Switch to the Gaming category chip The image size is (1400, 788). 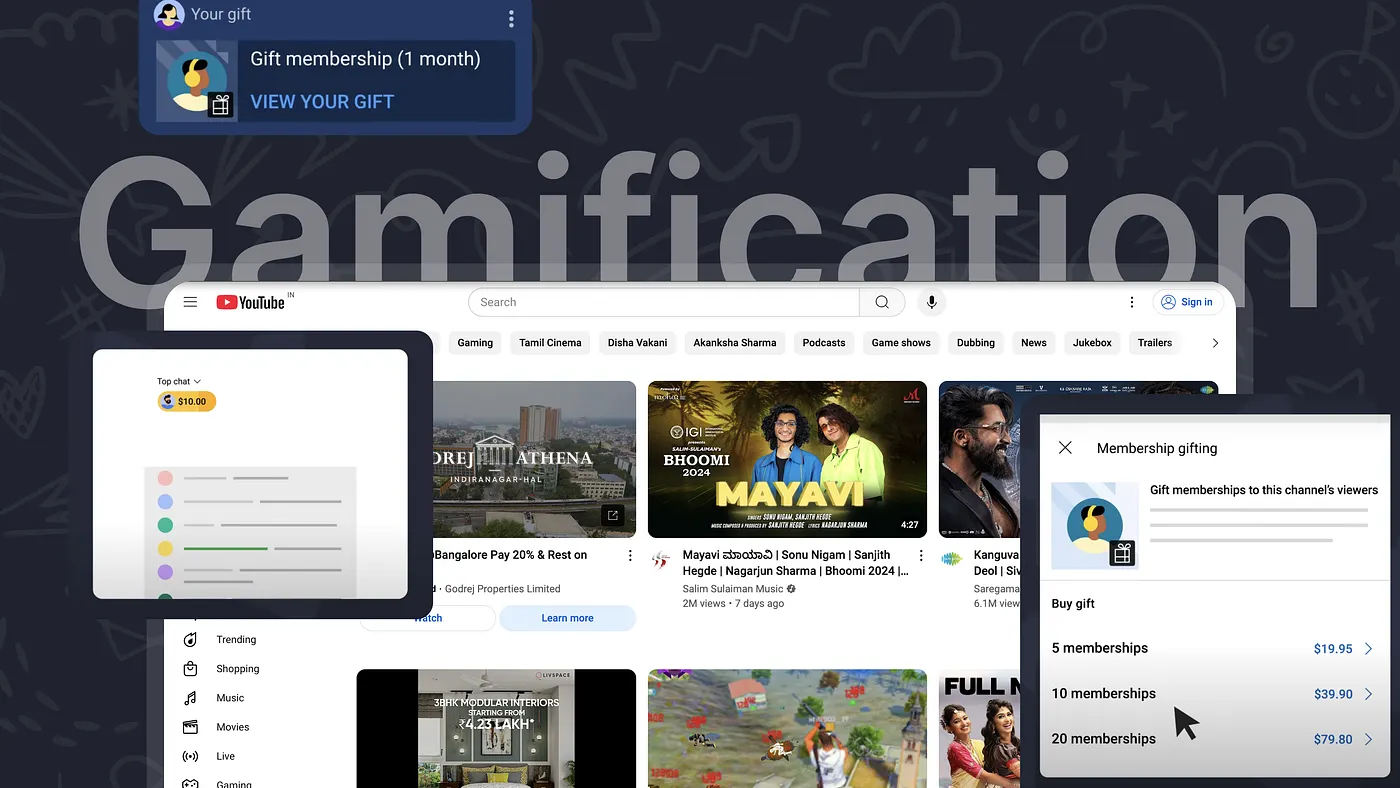coord(474,342)
